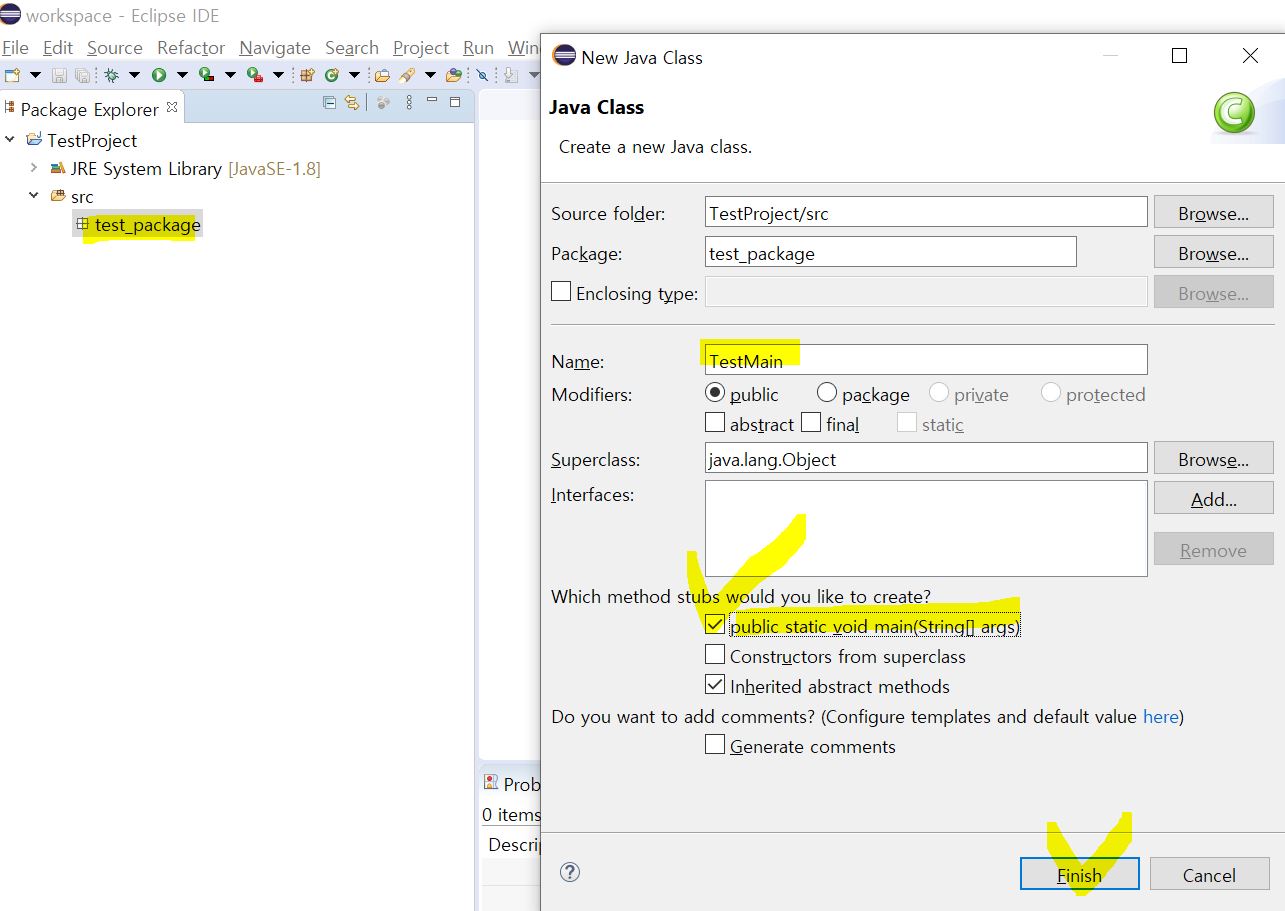
Task: Click the Cancel button
Action: (x=1209, y=874)
